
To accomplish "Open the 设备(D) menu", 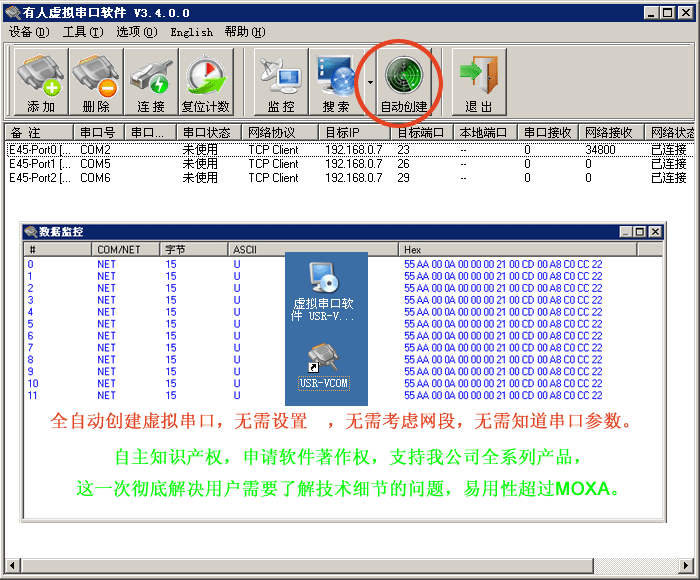I will [28, 31].
